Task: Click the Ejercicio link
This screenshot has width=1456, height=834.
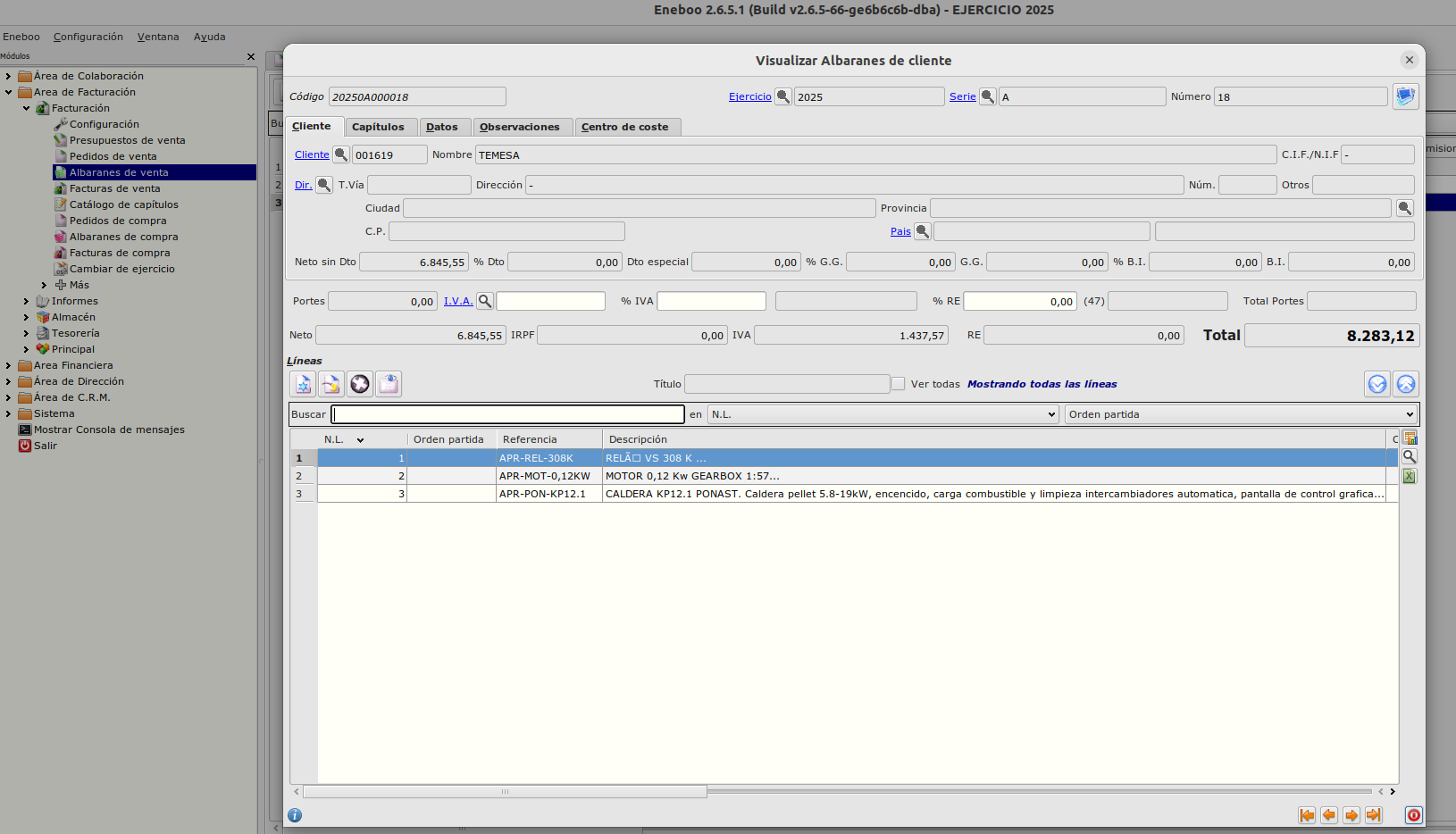Action: click(x=750, y=96)
